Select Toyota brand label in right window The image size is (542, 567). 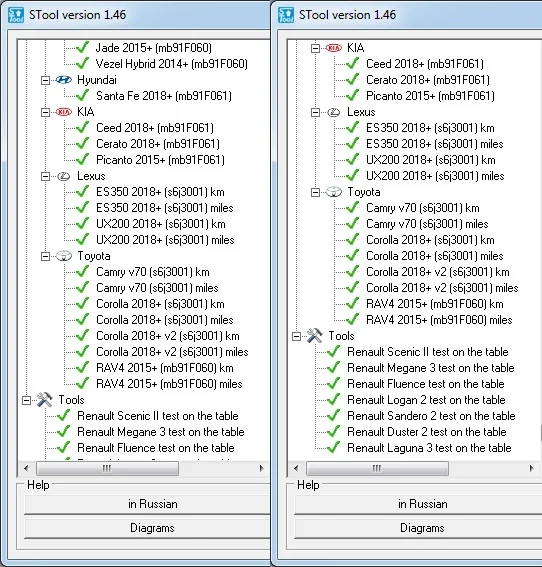point(364,192)
